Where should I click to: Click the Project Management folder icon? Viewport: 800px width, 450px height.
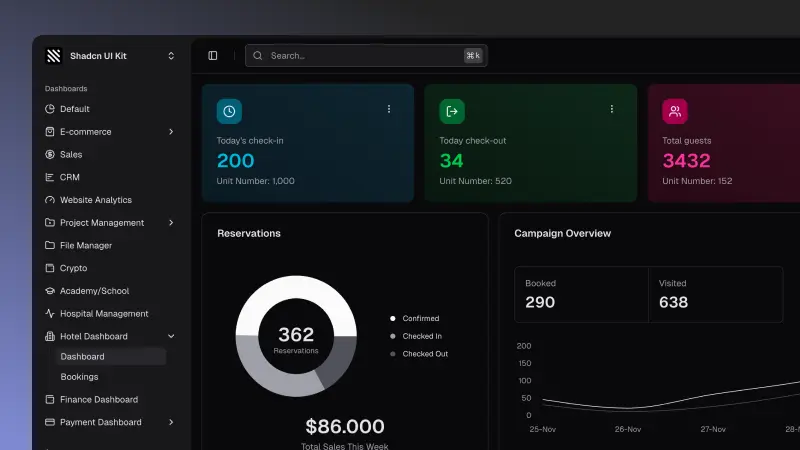[49, 222]
